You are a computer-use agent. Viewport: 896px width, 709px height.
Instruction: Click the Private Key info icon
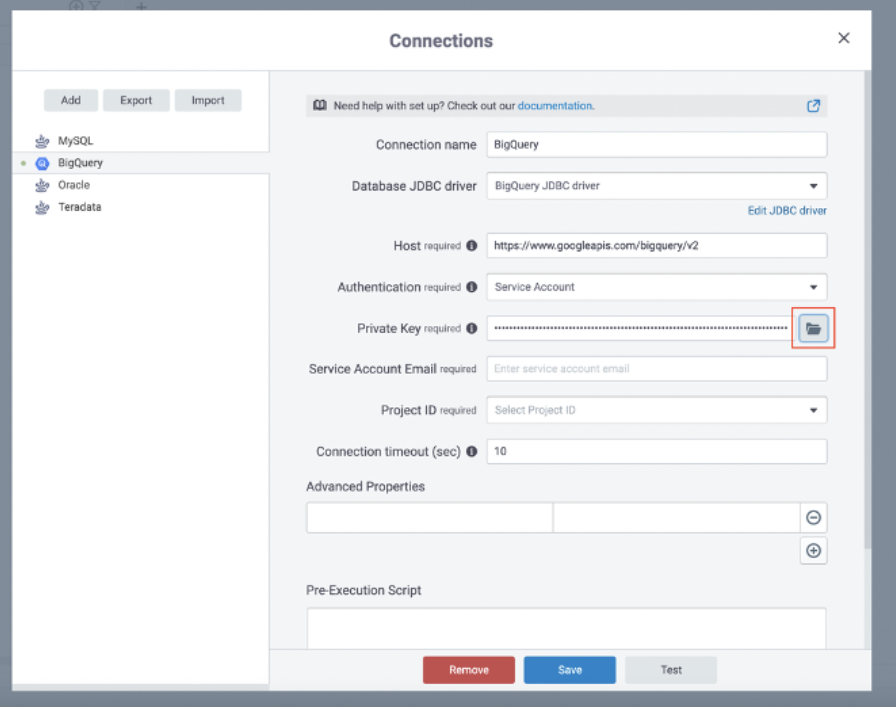(471, 329)
